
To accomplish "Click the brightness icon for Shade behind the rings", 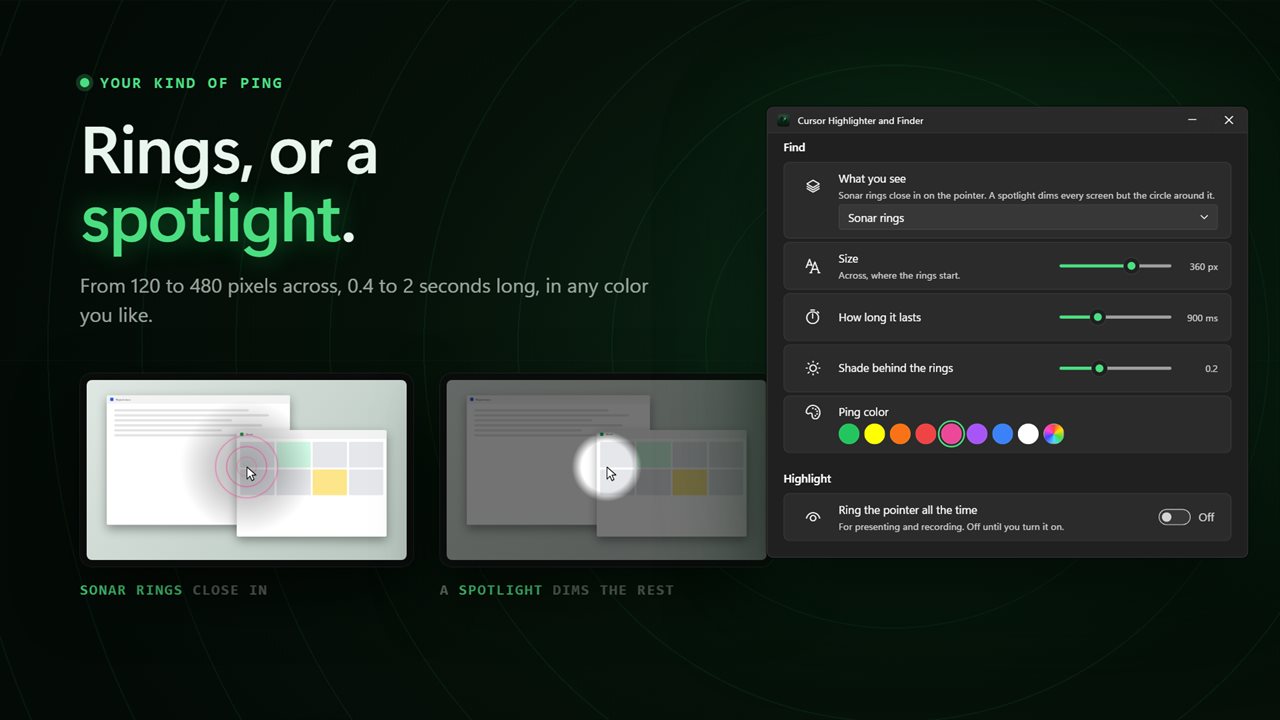I will click(x=813, y=368).
